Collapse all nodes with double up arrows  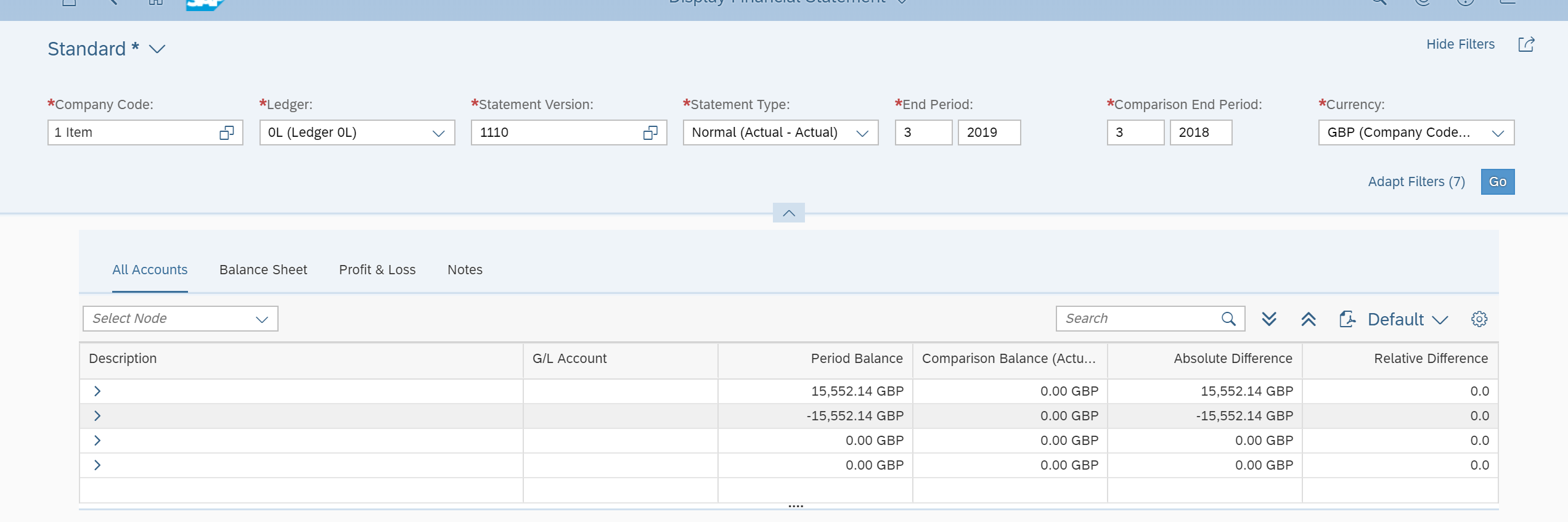(x=1309, y=319)
